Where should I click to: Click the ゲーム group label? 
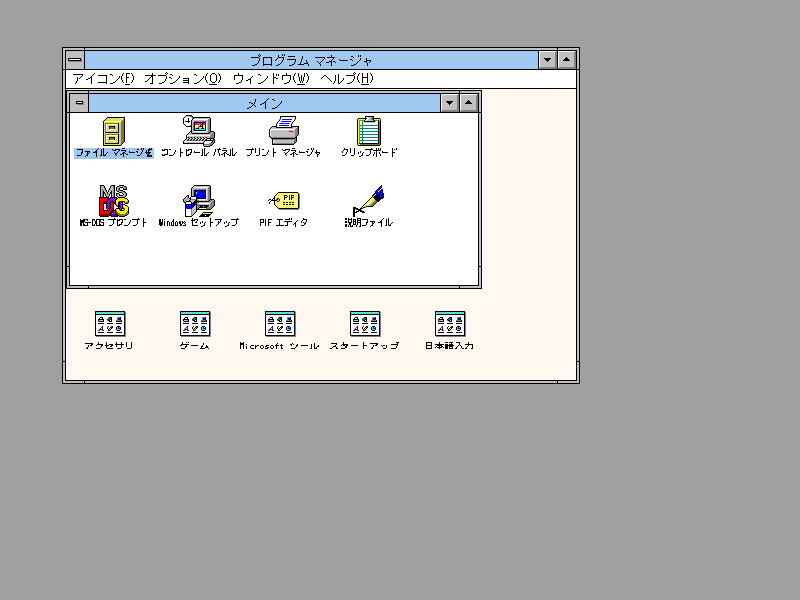194,346
